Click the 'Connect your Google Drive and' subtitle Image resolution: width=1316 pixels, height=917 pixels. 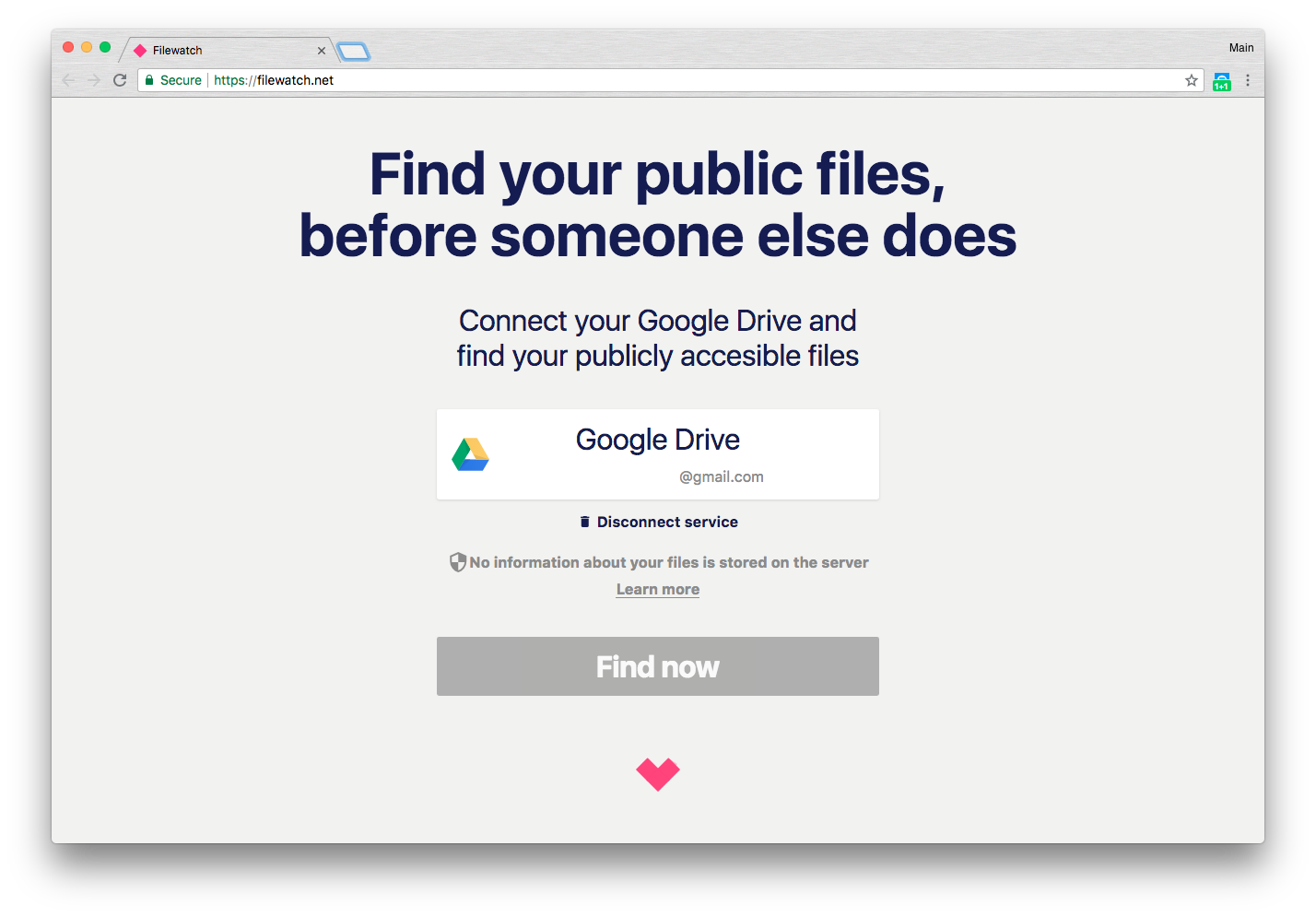tap(658, 321)
